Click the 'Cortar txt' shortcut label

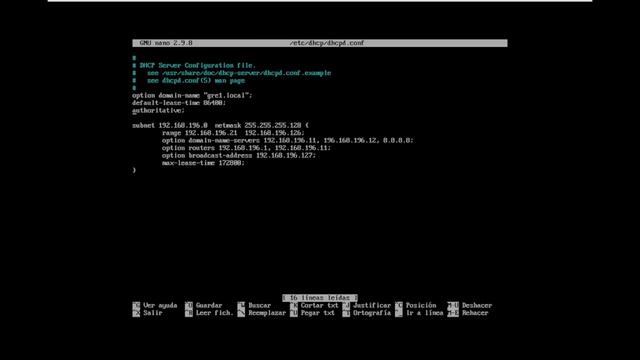(x=319, y=305)
